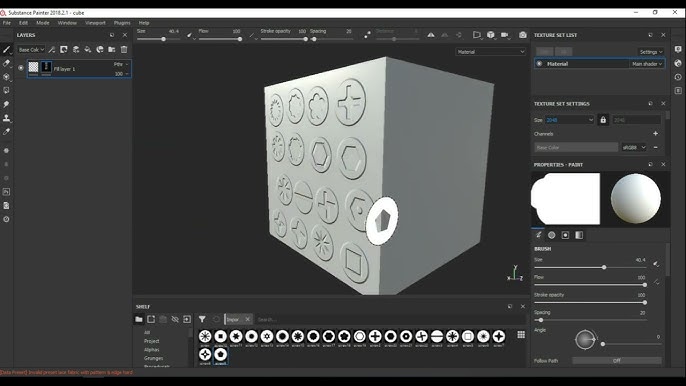Open the Window menu
686x386 pixels.
click(67, 23)
